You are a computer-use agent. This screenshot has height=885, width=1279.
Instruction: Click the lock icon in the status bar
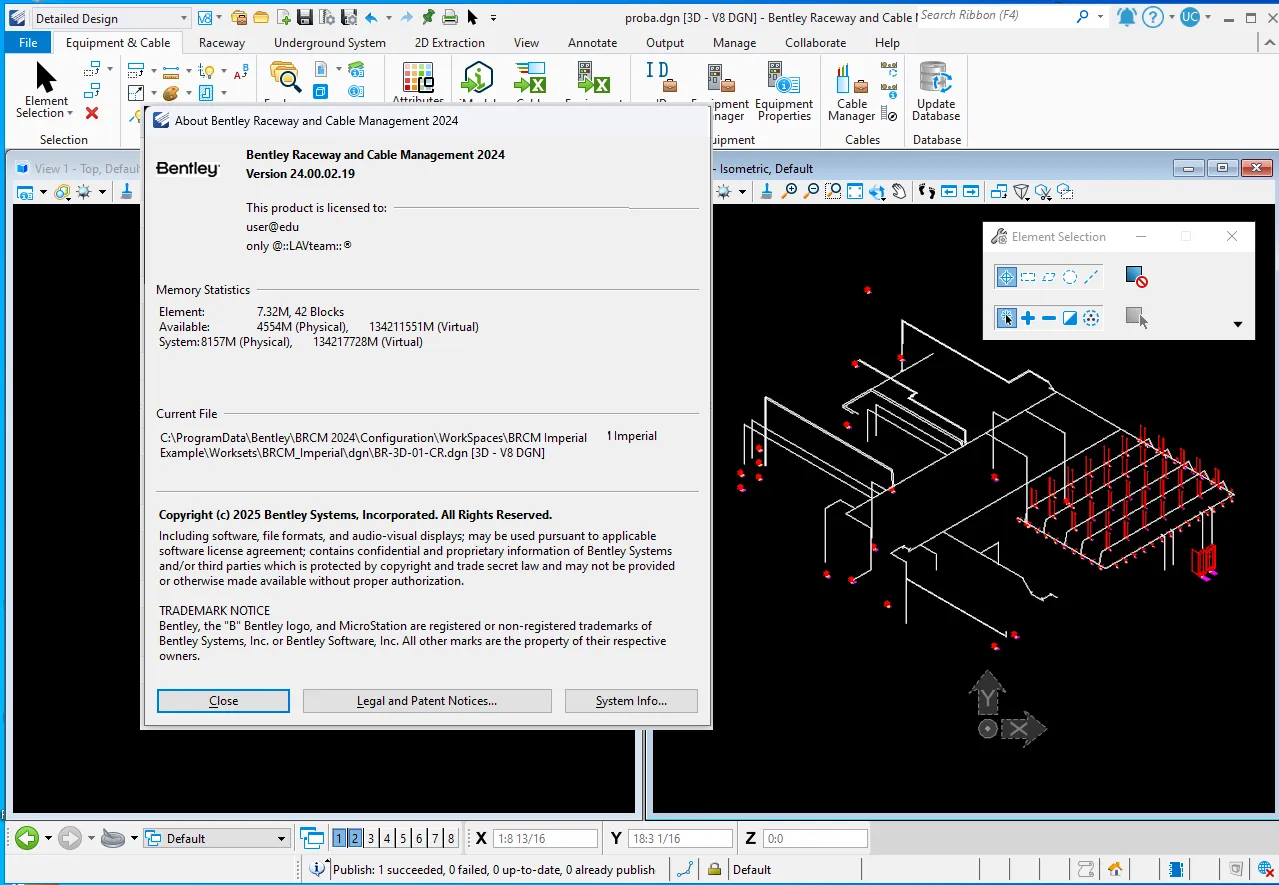click(x=715, y=869)
